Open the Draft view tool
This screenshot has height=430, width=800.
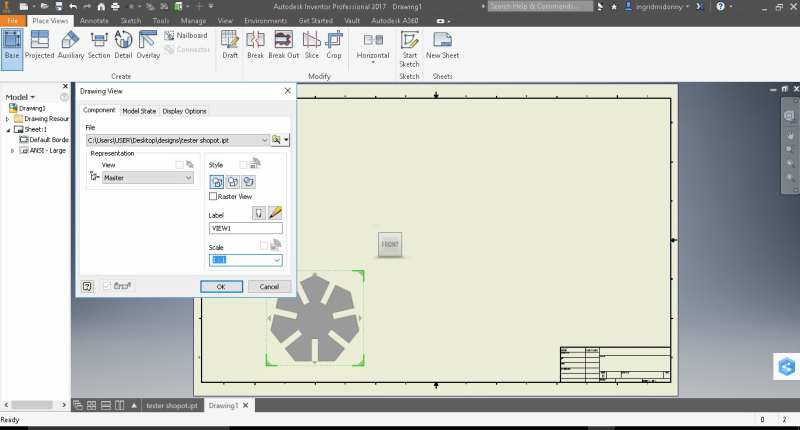pyautogui.click(x=230, y=46)
